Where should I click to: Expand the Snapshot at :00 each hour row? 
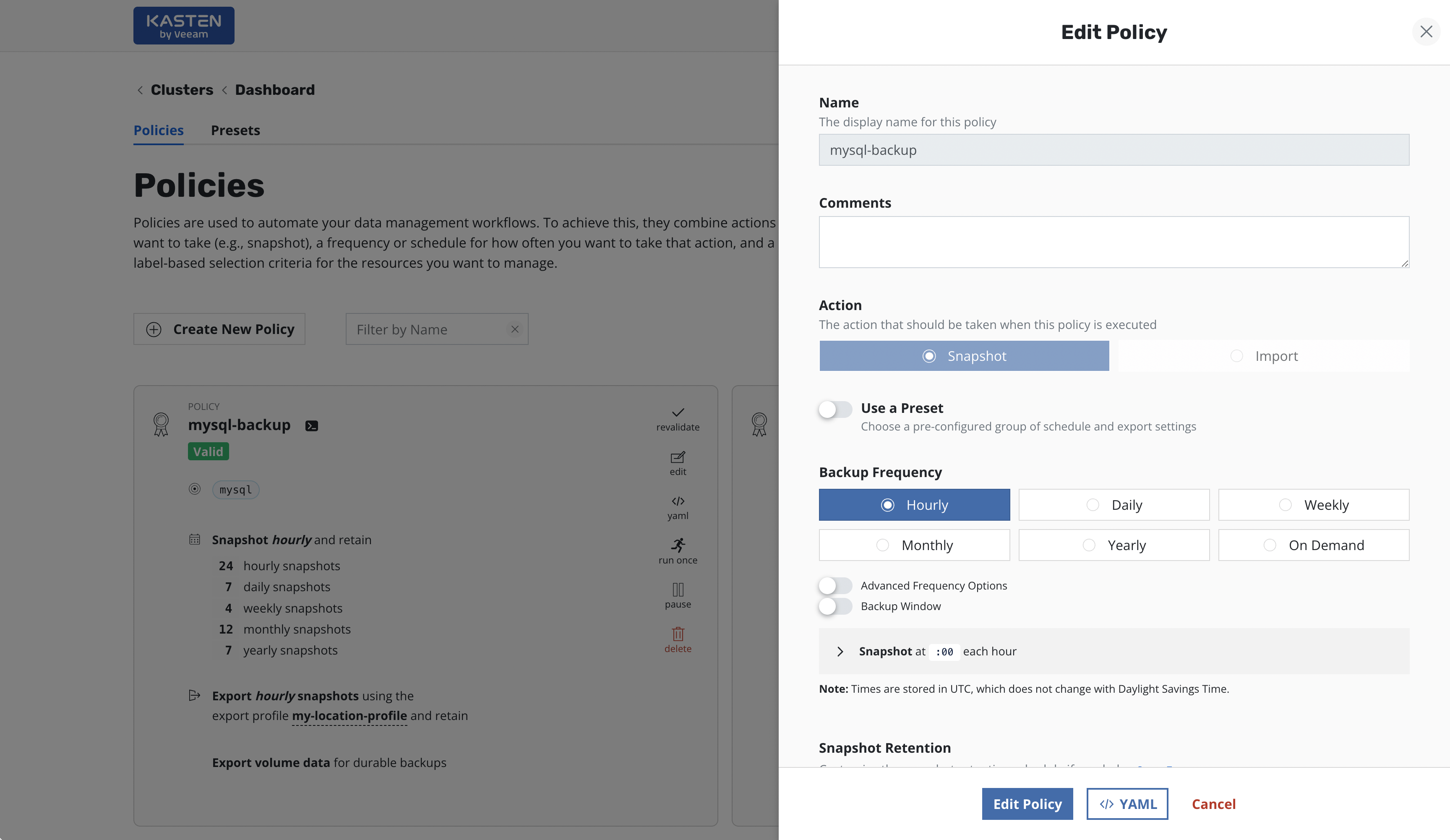[x=840, y=651]
